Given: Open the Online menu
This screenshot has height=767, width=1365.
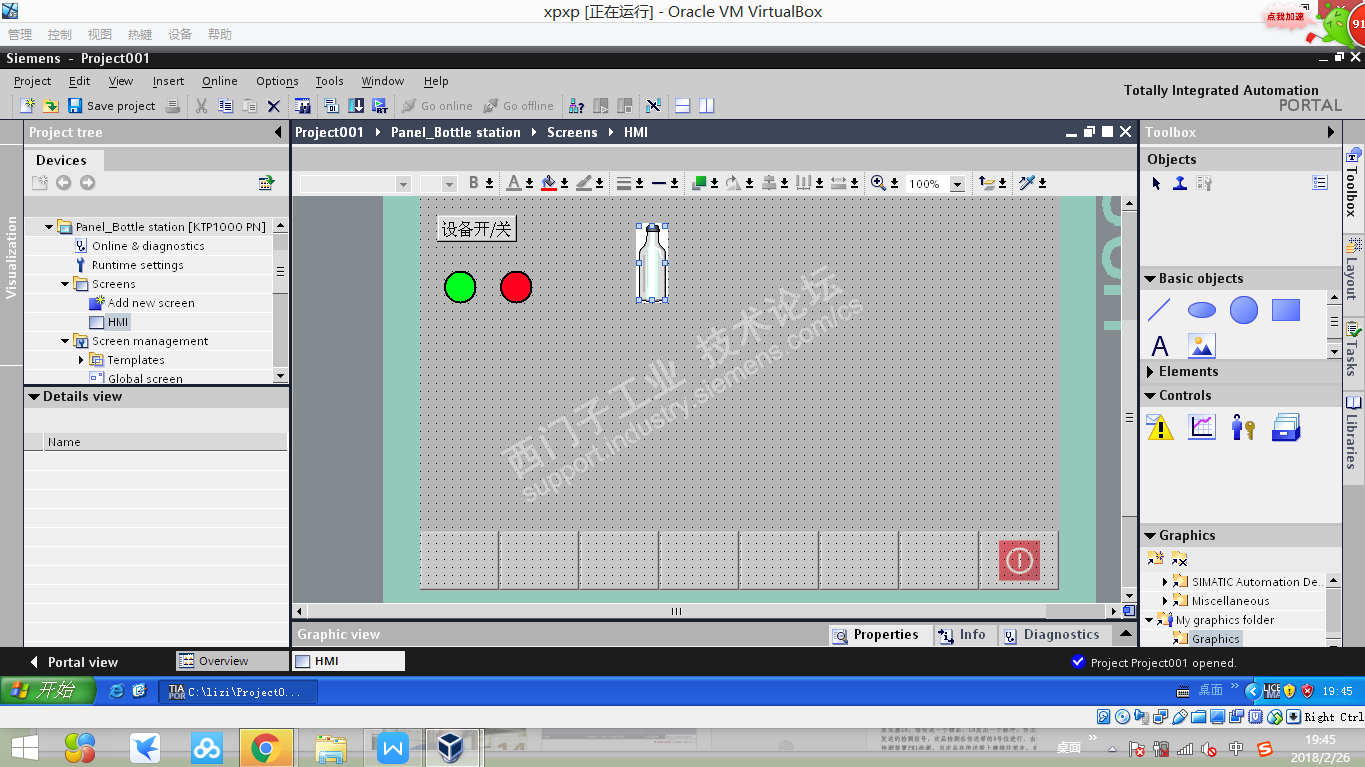Looking at the screenshot, I should (x=219, y=81).
